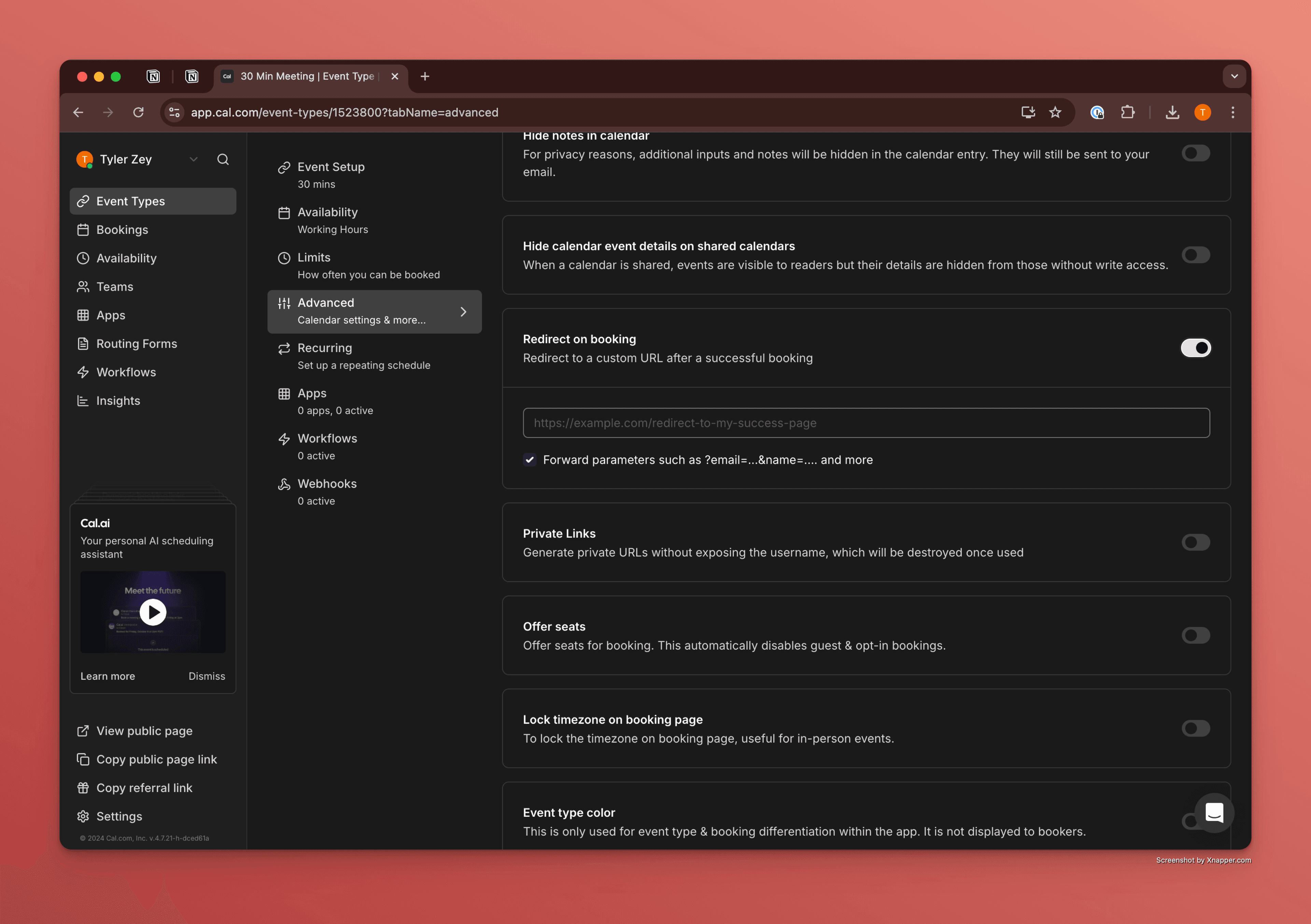The image size is (1311, 924).
Task: Click the search magnifier icon in sidebar
Action: (223, 159)
